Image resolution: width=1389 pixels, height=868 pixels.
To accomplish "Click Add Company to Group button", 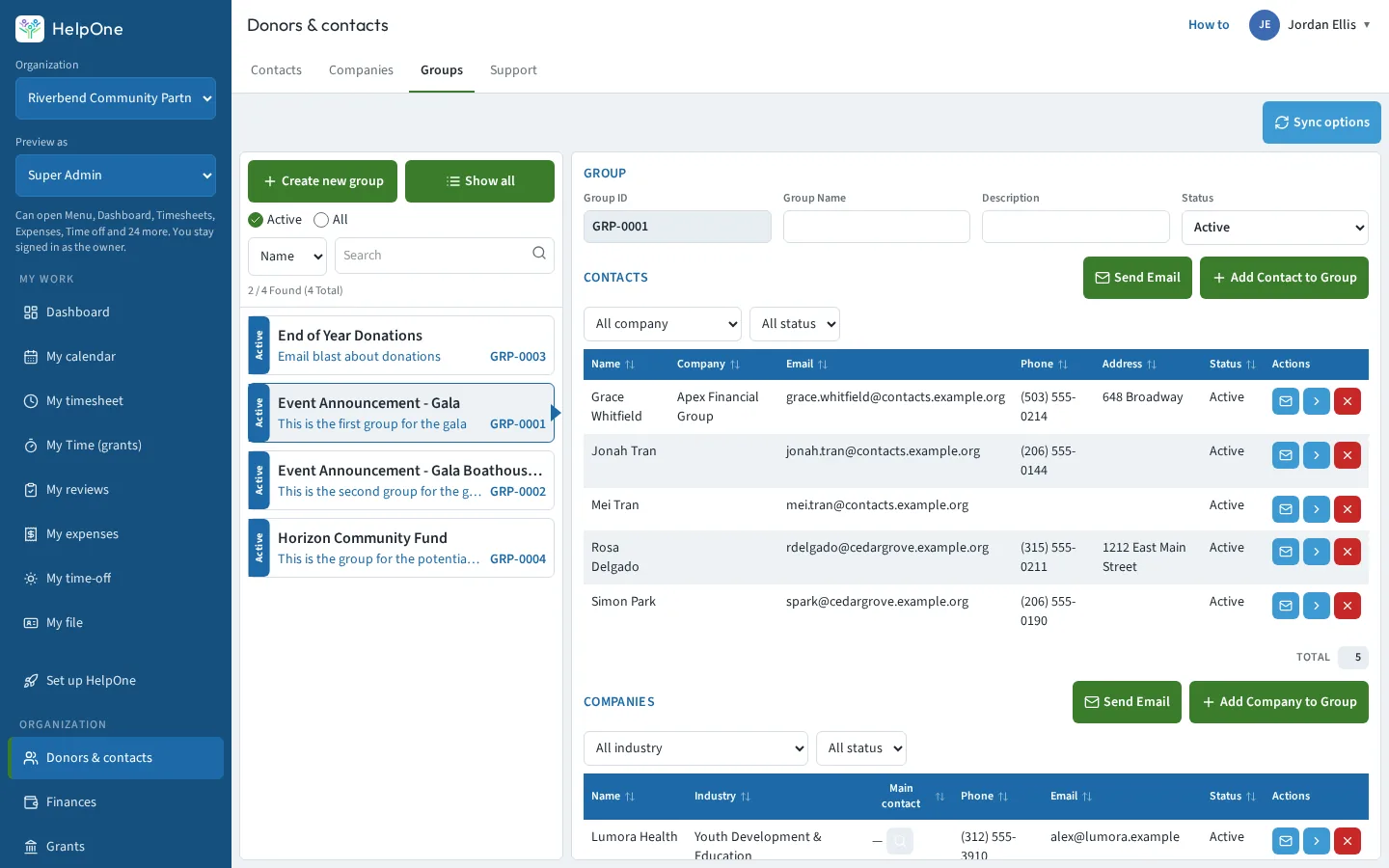I will coord(1278,702).
